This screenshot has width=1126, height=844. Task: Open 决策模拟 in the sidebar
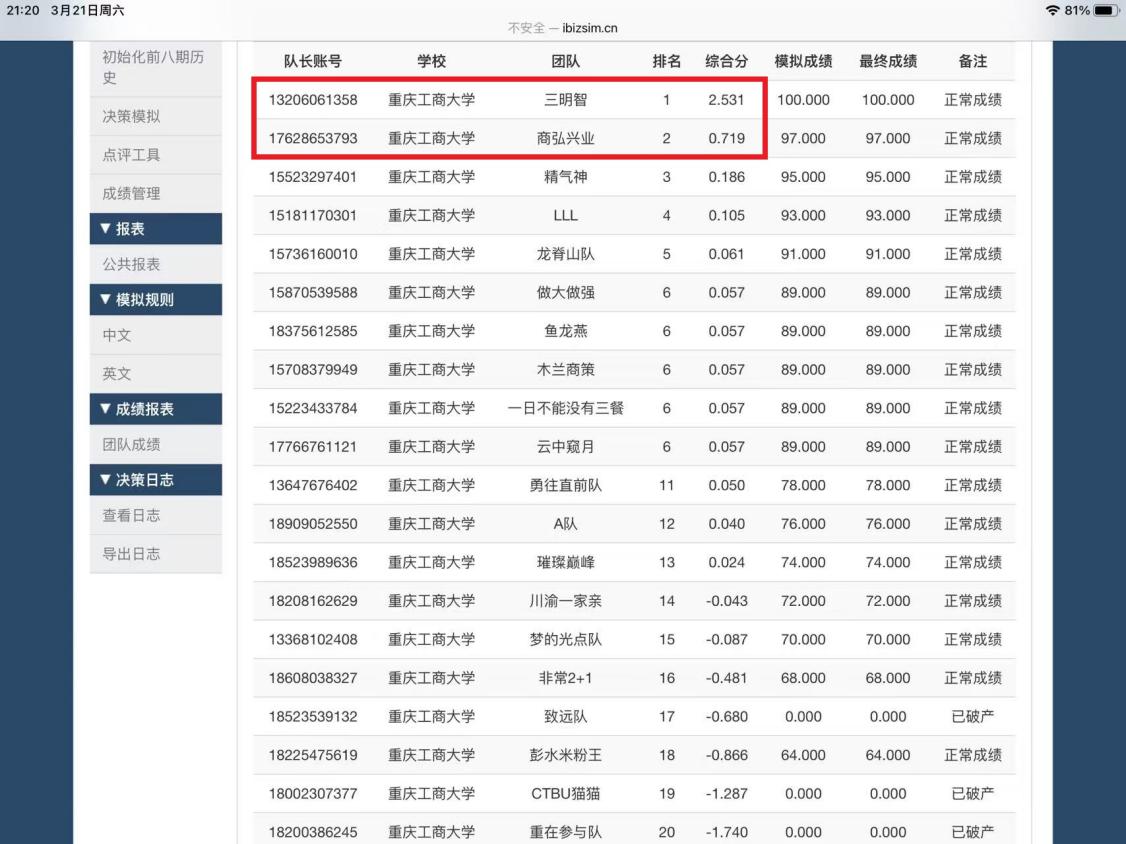click(x=155, y=117)
